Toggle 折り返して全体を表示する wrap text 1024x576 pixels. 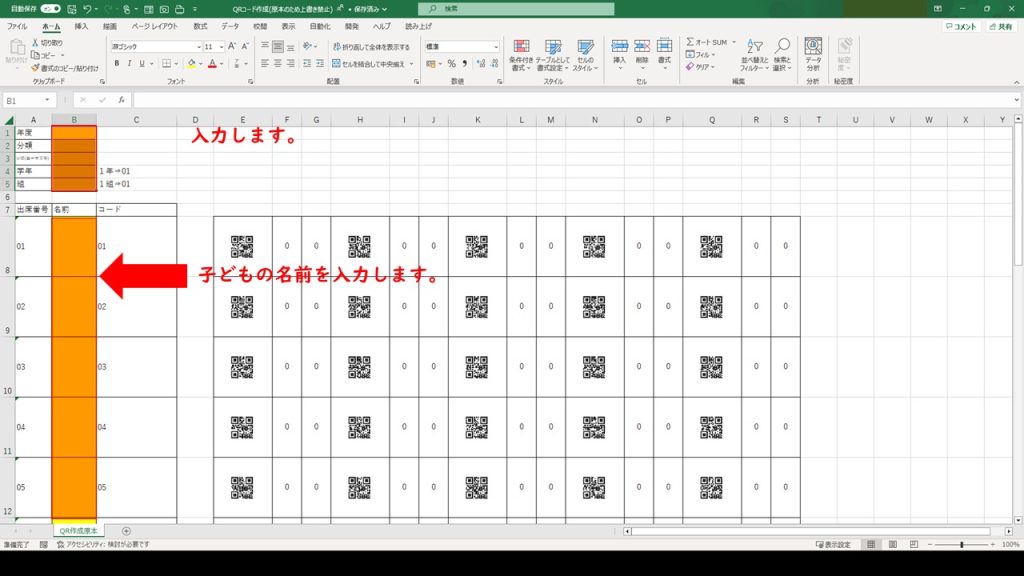click(x=370, y=47)
